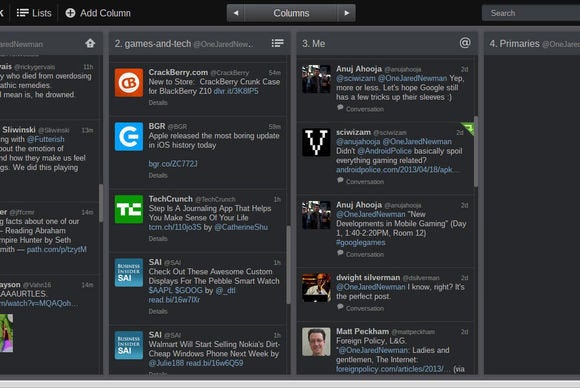Click the conversation bubble icon on sciwizam tweet
Viewport: 580px width, 388px height.
[340, 180]
